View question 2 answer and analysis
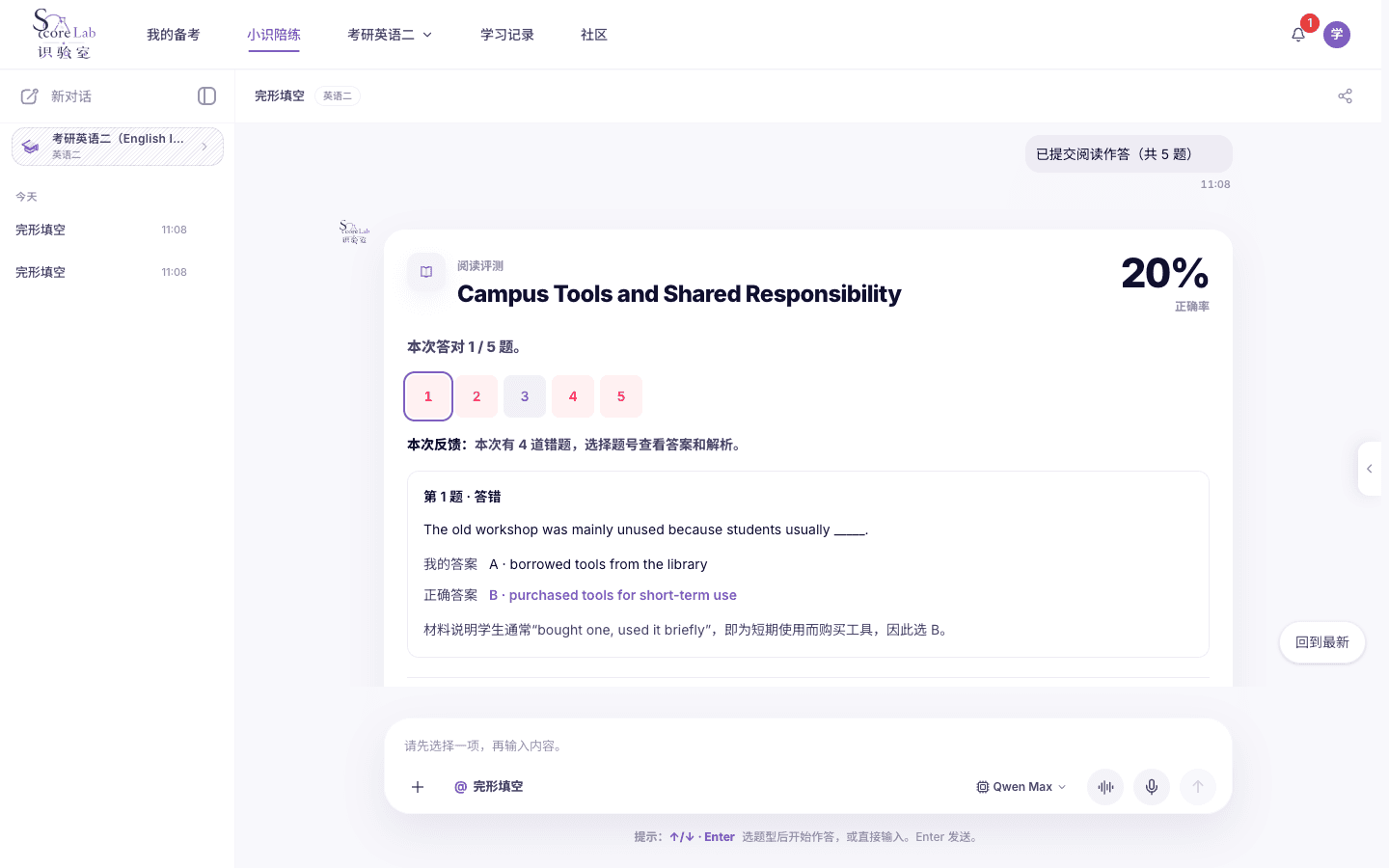Viewport: 1389px width, 868px height. click(477, 396)
